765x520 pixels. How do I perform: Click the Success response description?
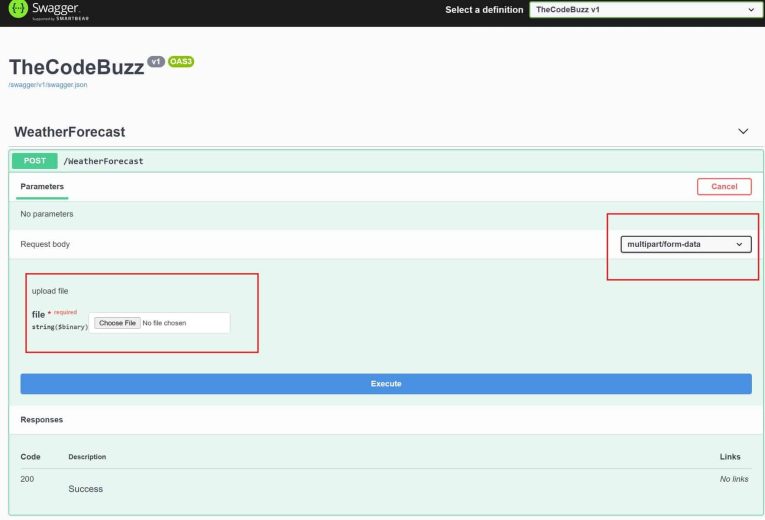click(85, 489)
